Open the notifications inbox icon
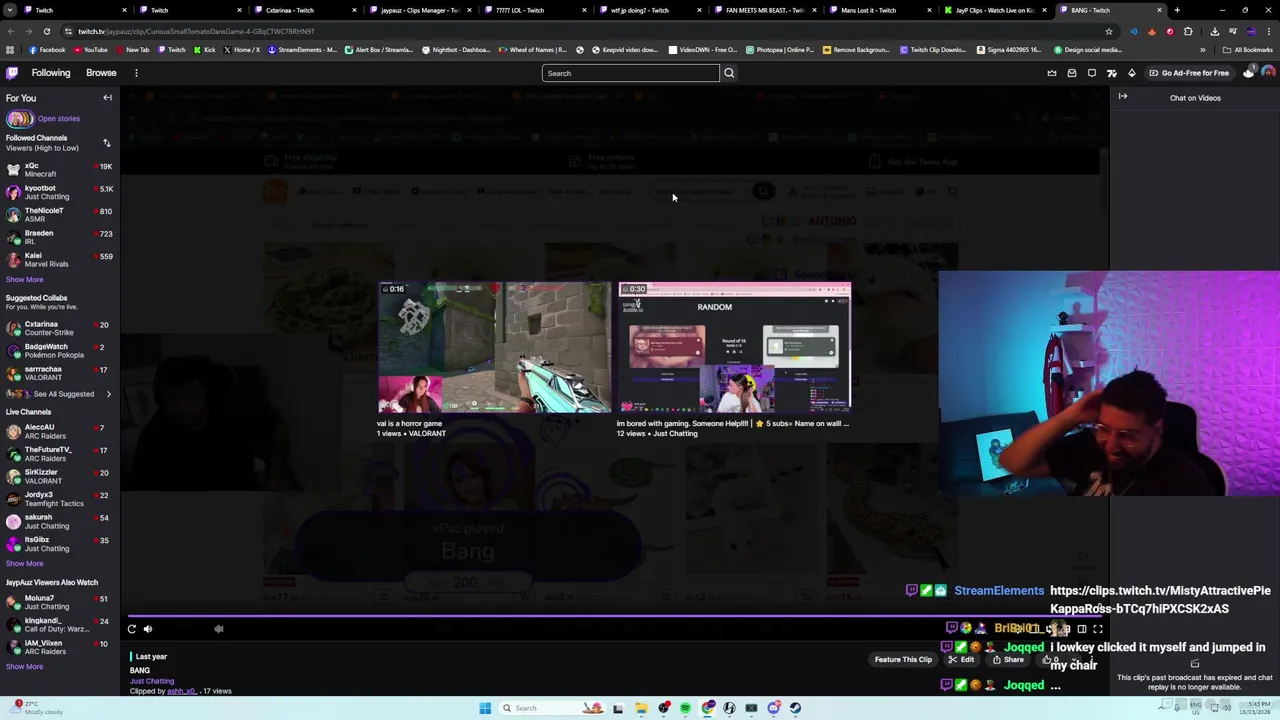Viewport: 1280px width, 720px height. click(x=1072, y=73)
